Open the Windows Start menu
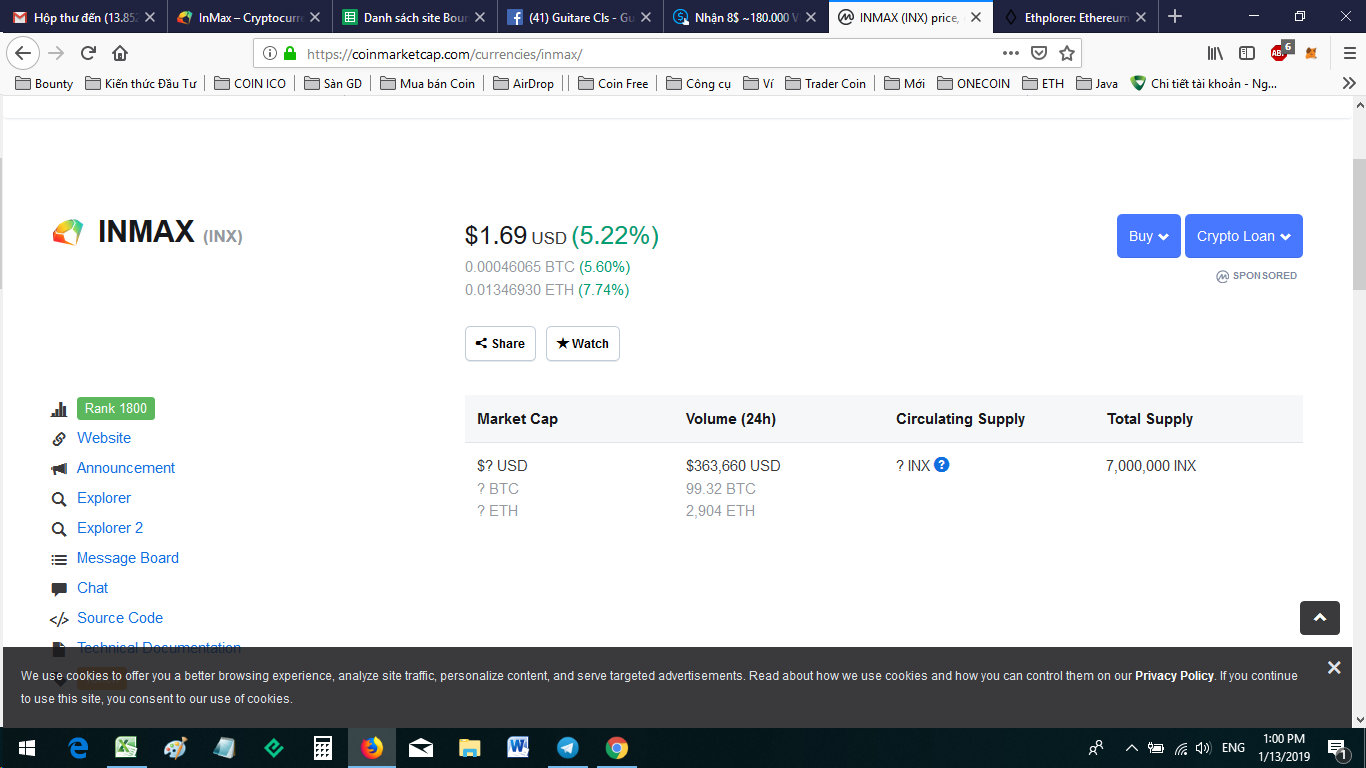 [x=26, y=748]
